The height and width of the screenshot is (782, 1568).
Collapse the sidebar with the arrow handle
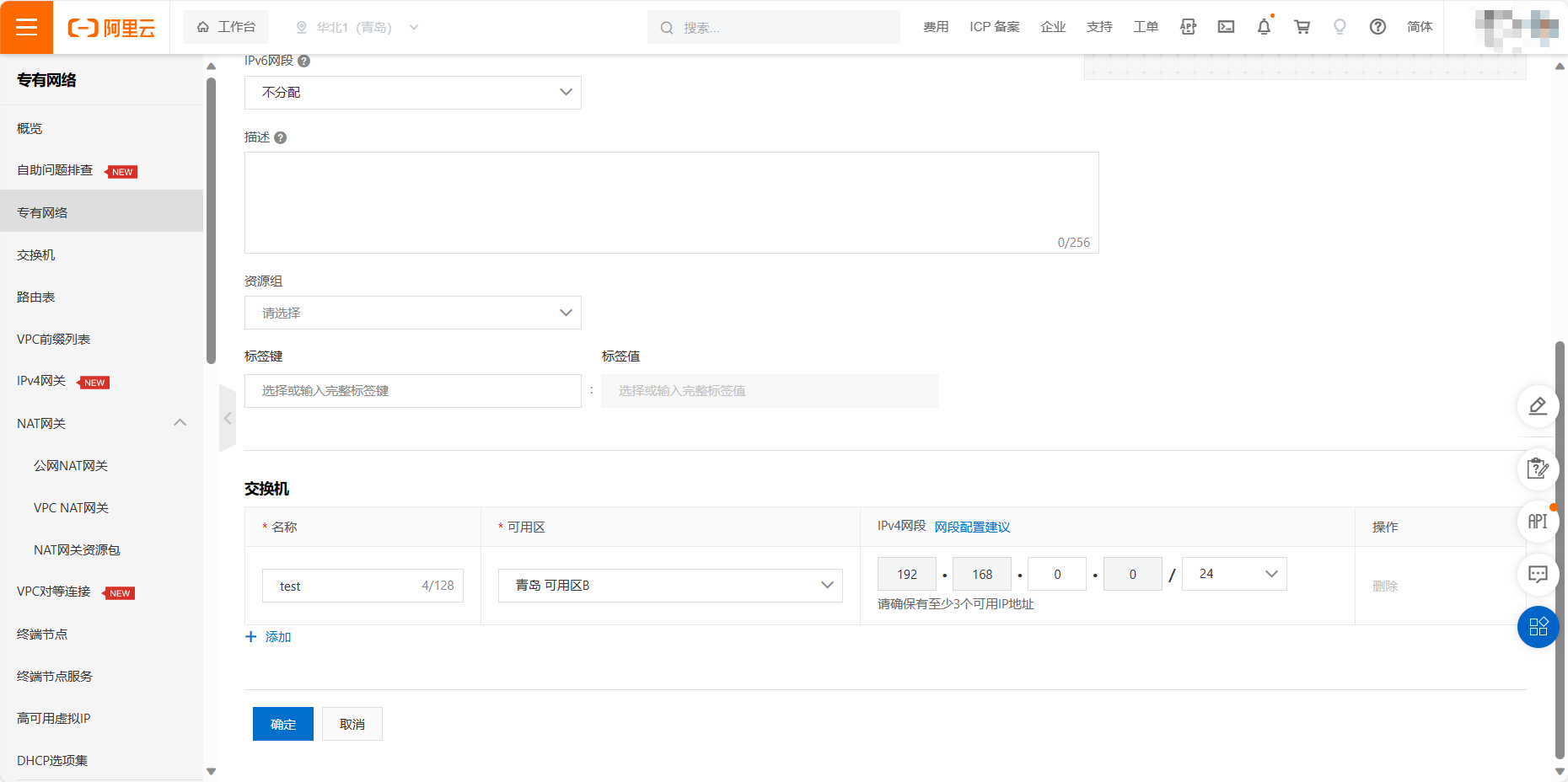click(227, 418)
